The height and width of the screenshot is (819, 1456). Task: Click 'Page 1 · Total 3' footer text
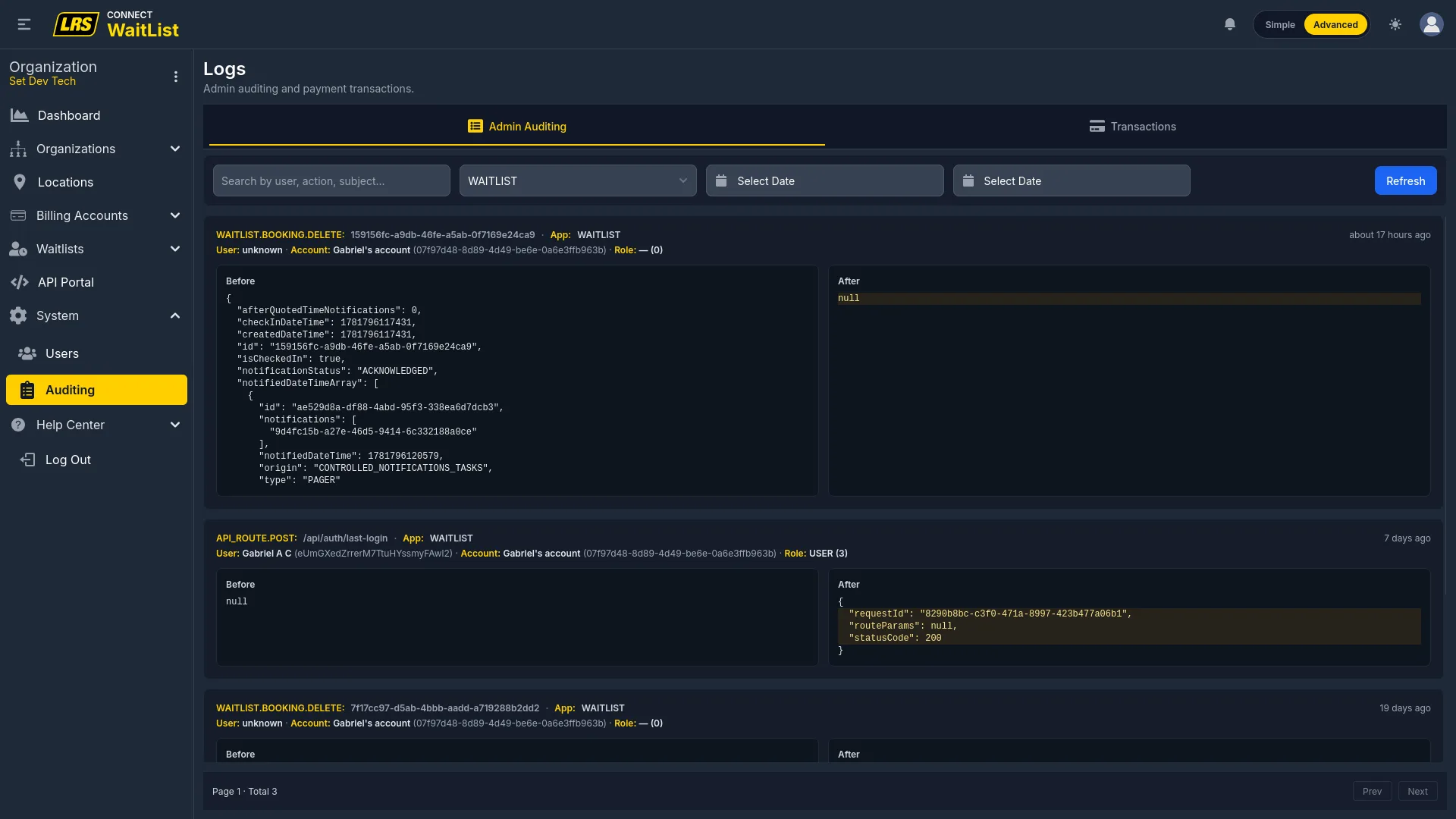(244, 791)
